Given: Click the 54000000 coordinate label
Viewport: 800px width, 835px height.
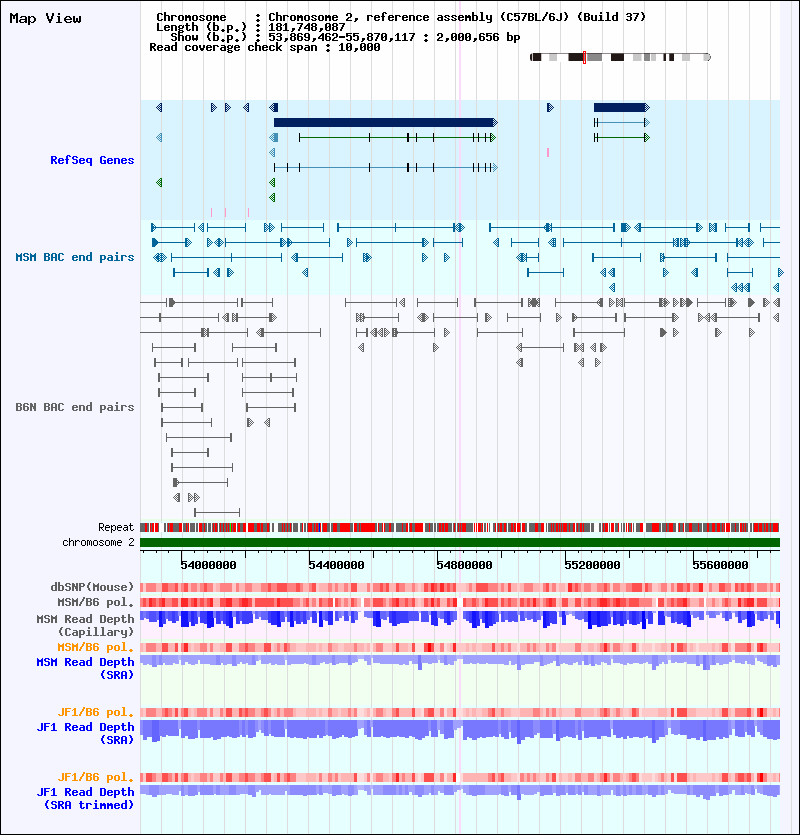Looking at the screenshot, I should (208, 565).
